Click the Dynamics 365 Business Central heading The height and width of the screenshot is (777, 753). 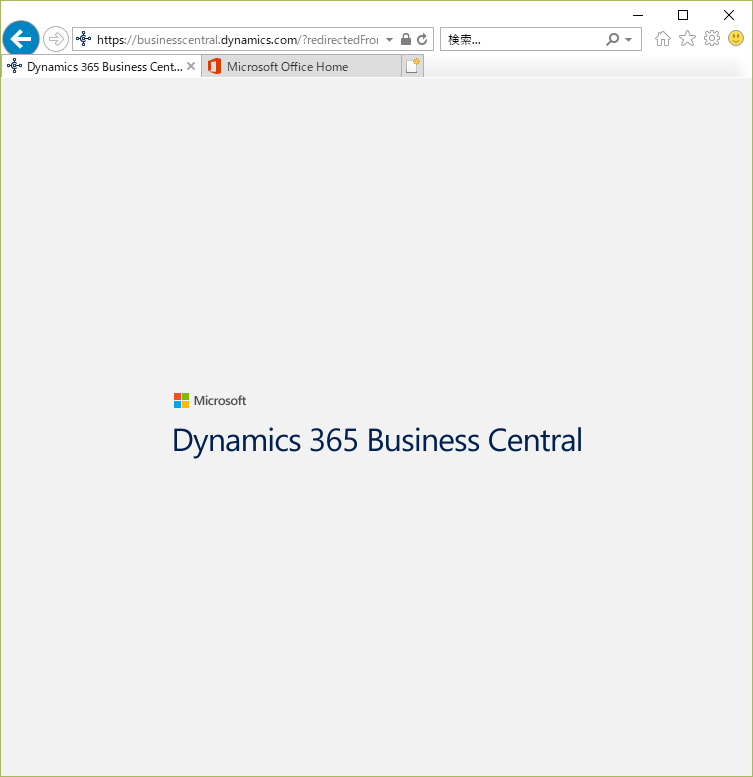377,440
